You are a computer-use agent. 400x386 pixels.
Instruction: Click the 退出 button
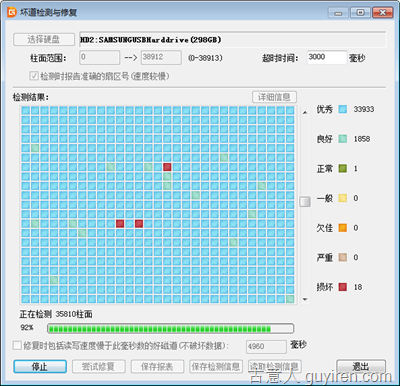pos(361,367)
